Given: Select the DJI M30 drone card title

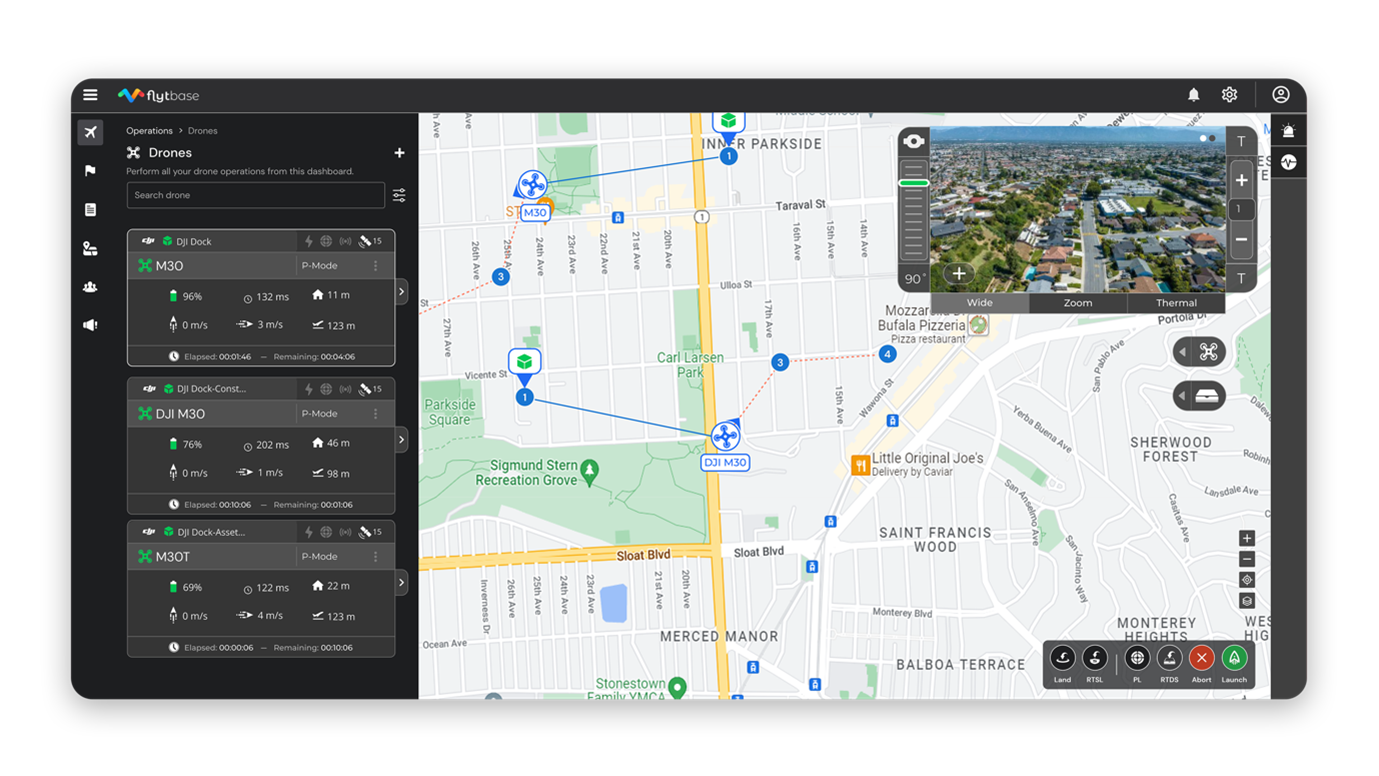Looking at the screenshot, I should 180,414.
